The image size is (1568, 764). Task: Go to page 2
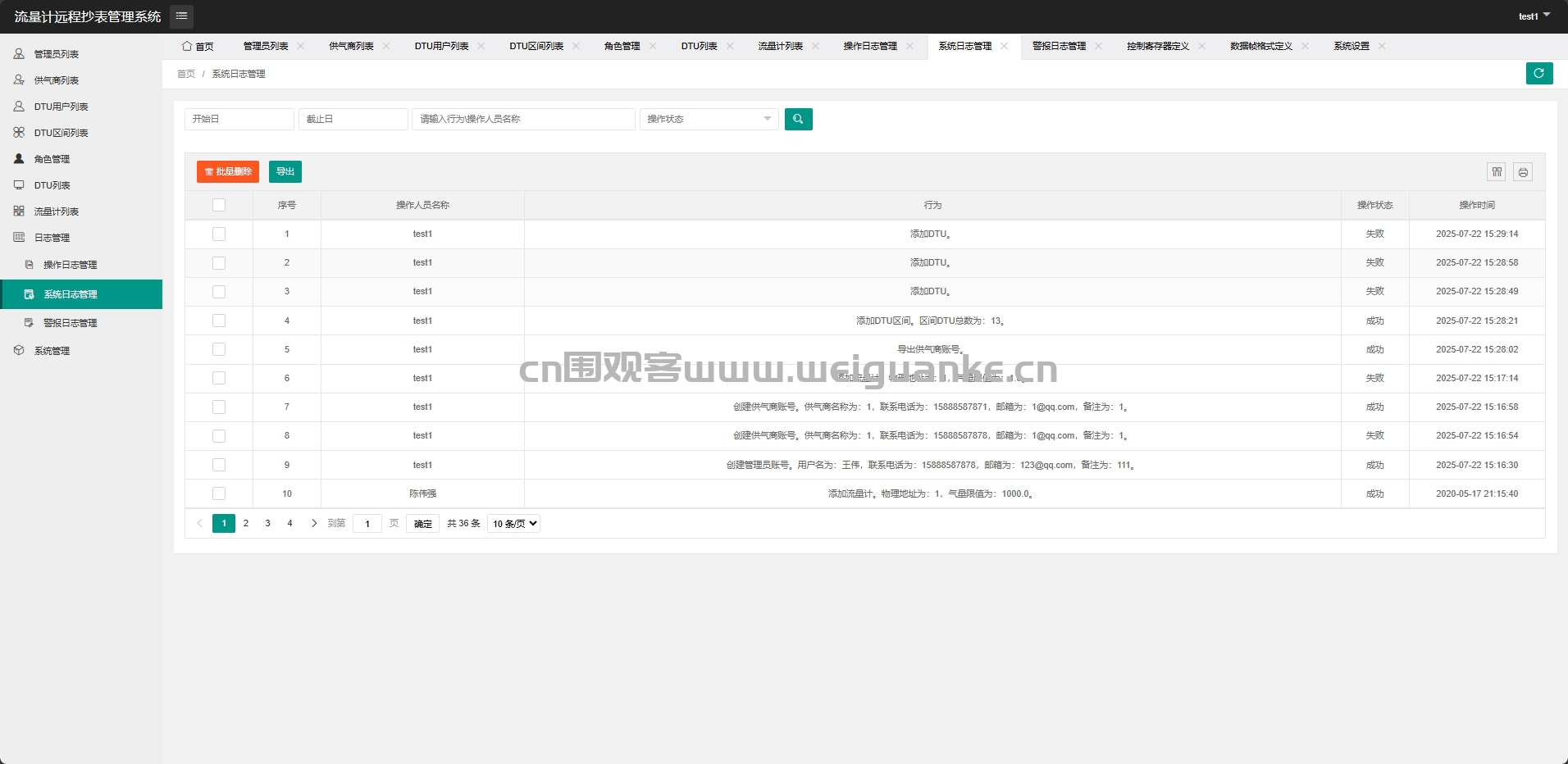[246, 523]
